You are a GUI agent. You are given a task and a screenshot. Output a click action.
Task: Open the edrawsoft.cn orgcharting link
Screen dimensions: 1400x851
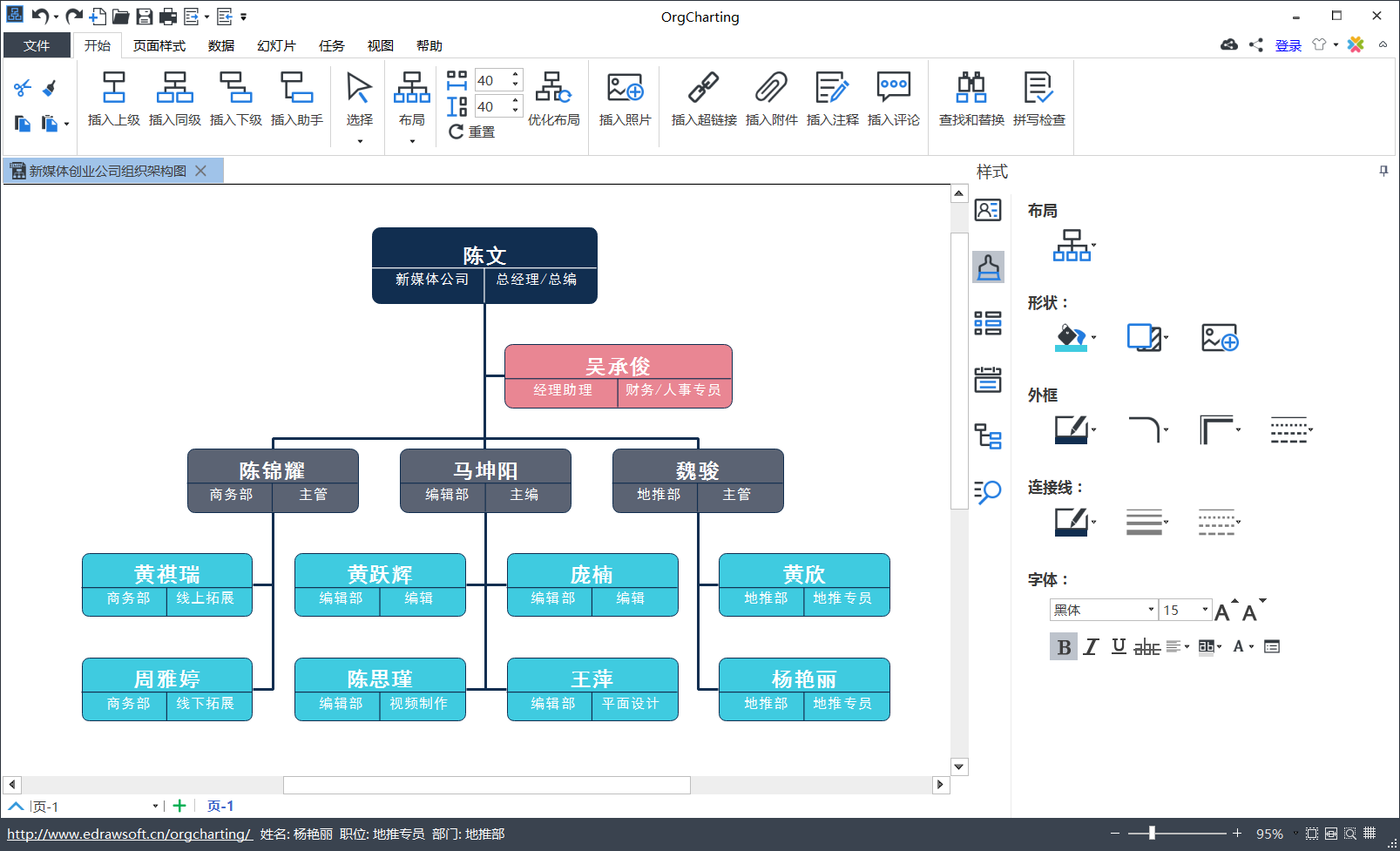click(130, 834)
